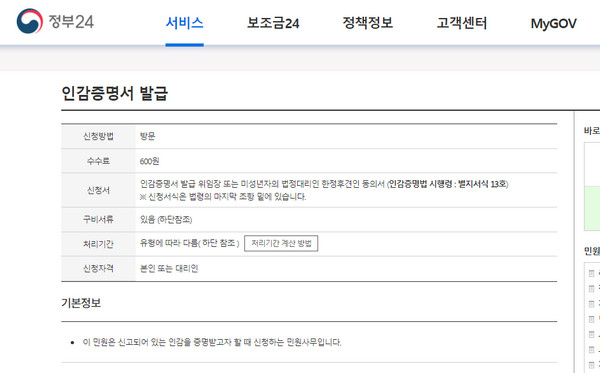Viewport: 600px width, 373px height.
Task: Click the 처리기간 계산 방법 button
Action: pos(281,243)
